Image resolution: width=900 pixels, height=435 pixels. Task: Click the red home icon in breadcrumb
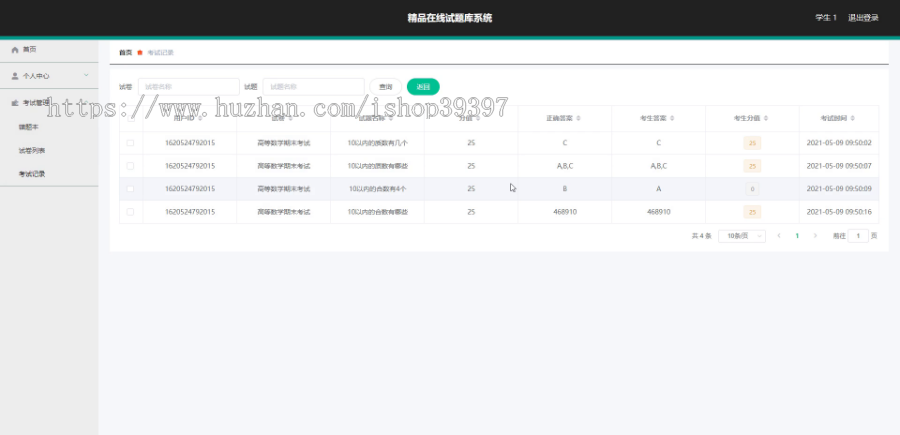(x=140, y=52)
